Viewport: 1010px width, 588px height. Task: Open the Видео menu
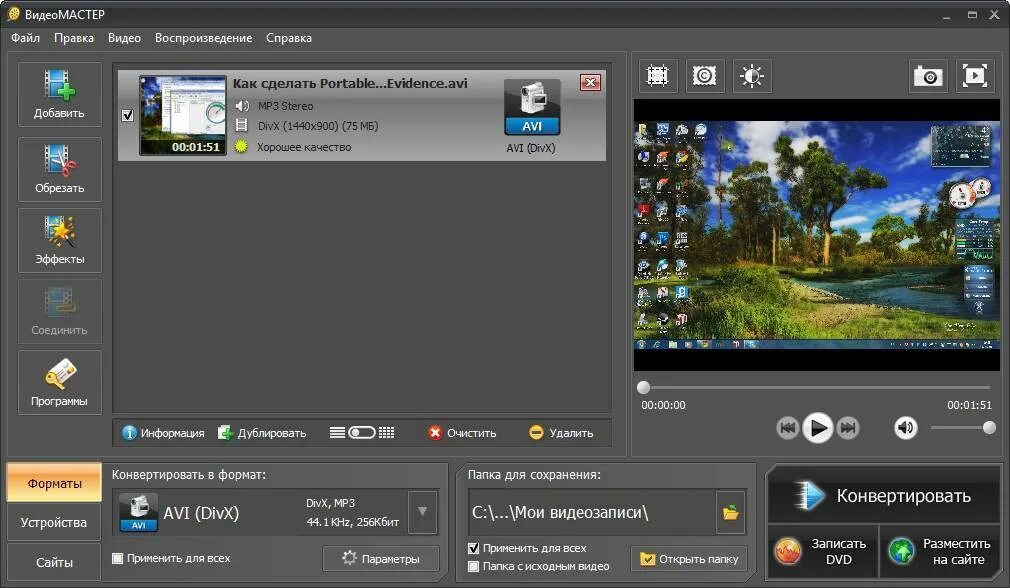pos(124,38)
